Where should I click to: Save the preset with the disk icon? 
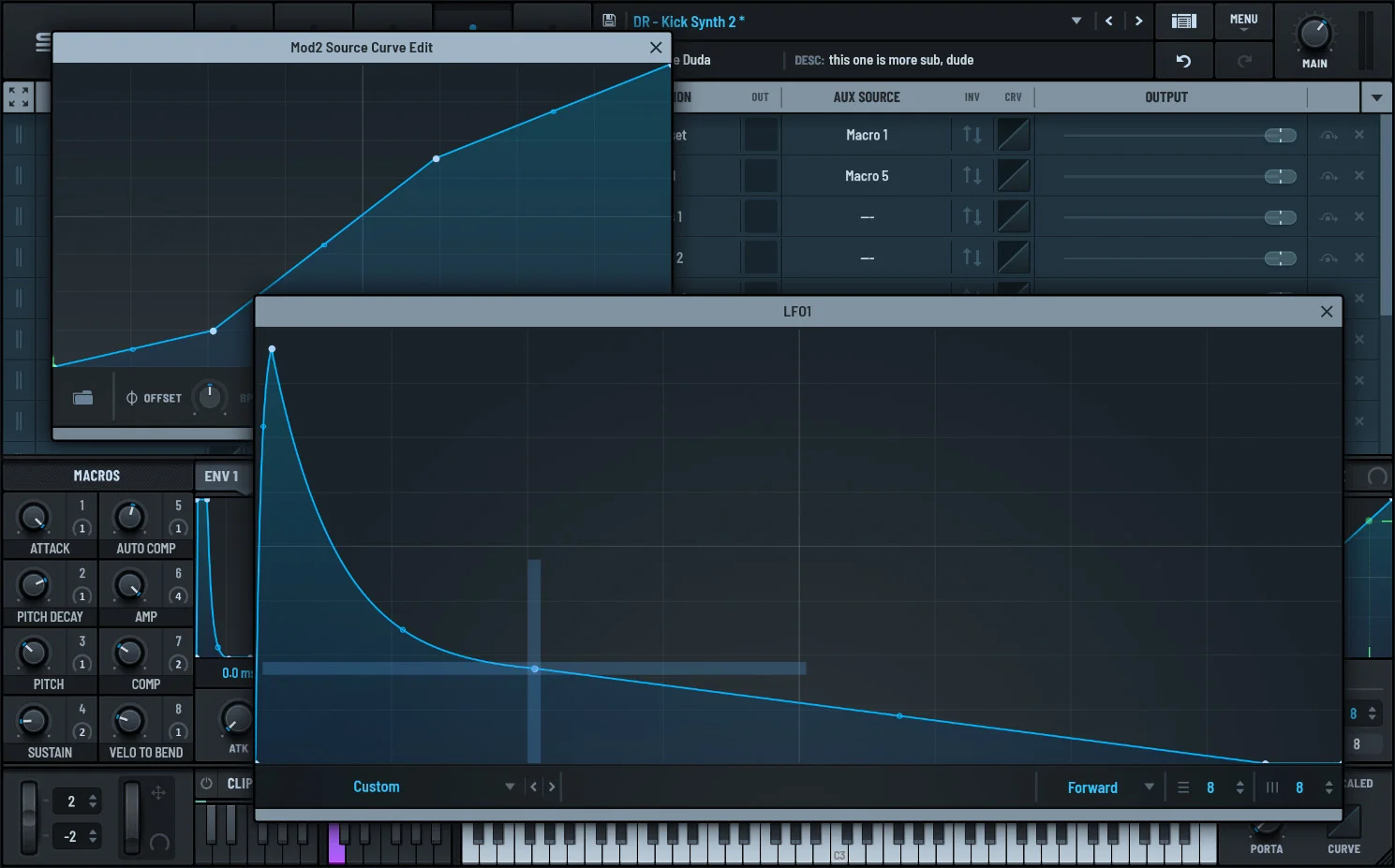click(609, 21)
